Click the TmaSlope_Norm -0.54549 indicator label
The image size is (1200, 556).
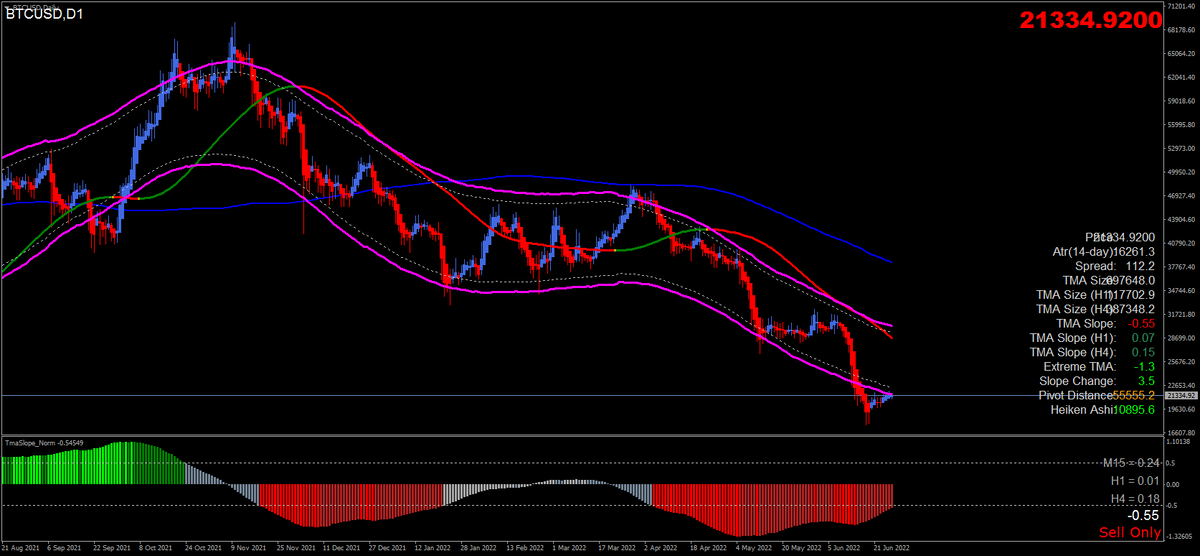coord(45,443)
